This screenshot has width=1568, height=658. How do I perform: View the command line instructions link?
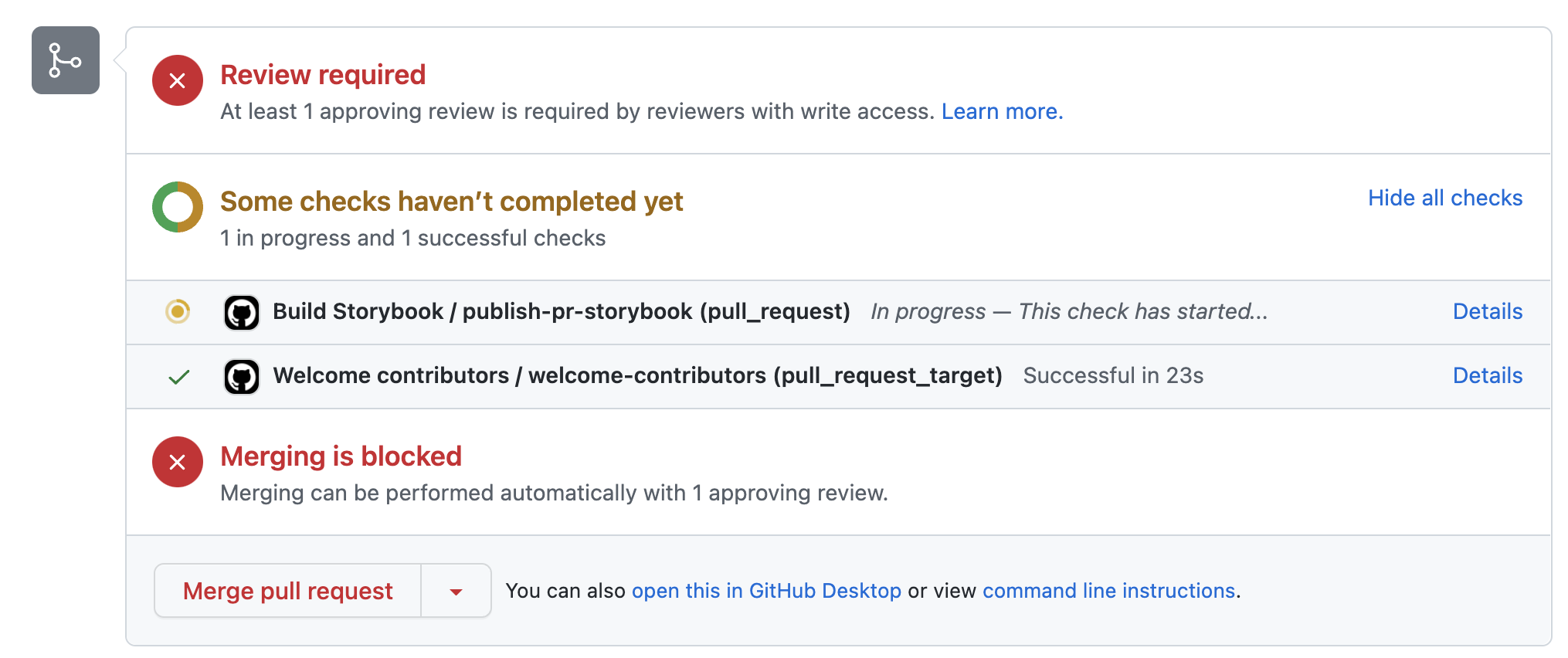(1109, 591)
